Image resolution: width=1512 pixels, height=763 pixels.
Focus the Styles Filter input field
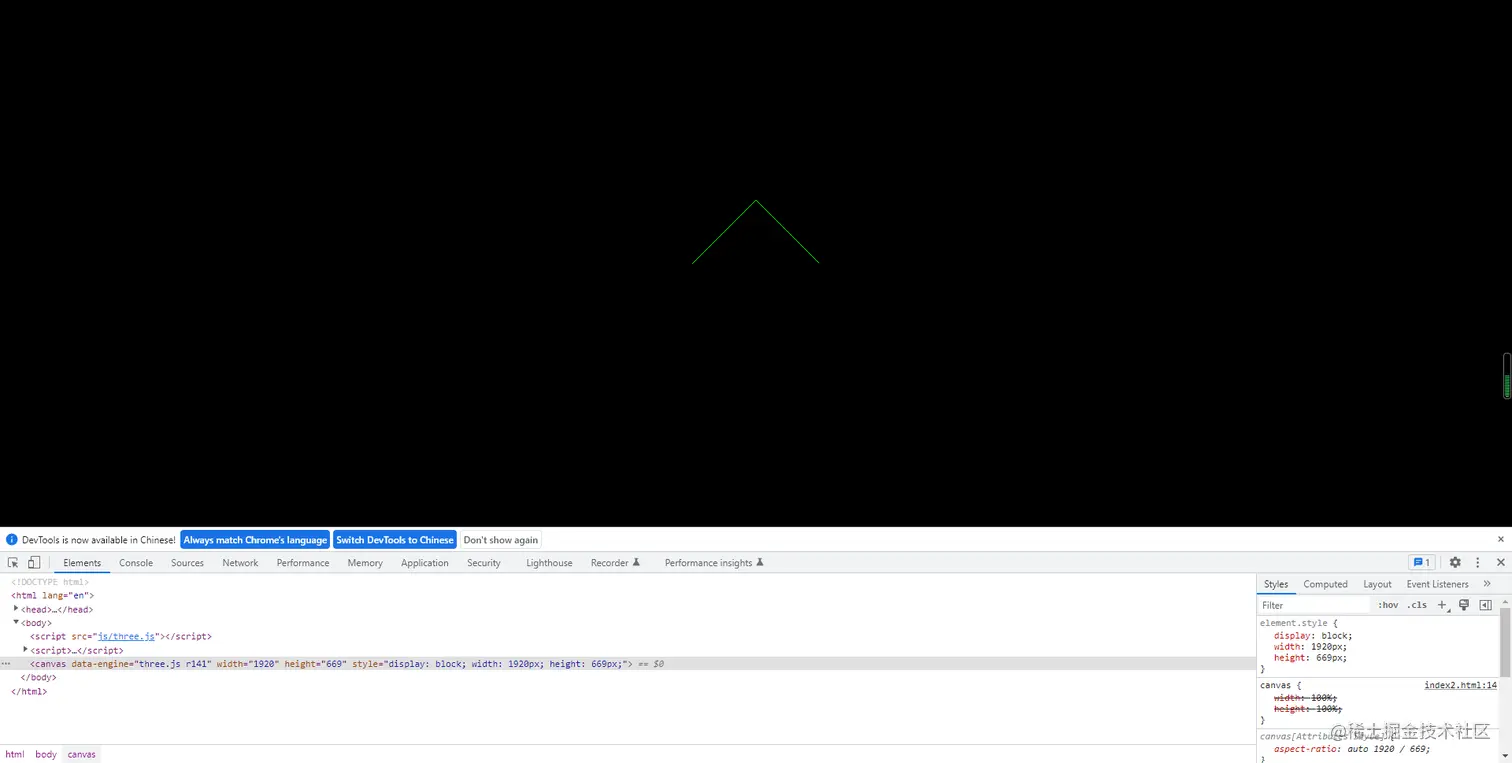pyautogui.click(x=1314, y=605)
